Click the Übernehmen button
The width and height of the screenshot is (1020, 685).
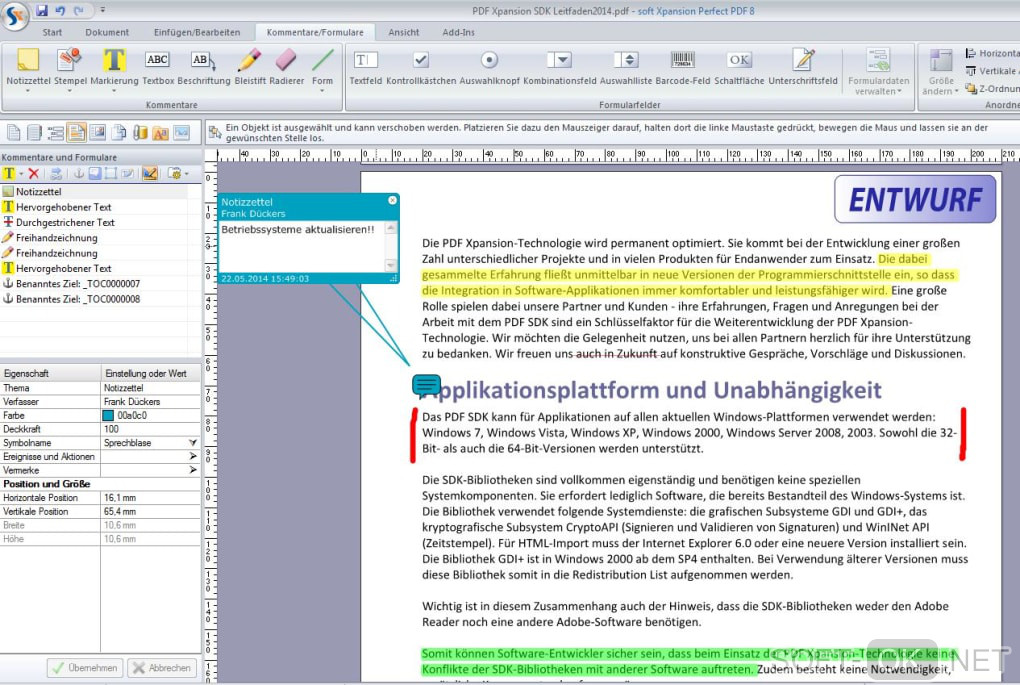(x=85, y=667)
